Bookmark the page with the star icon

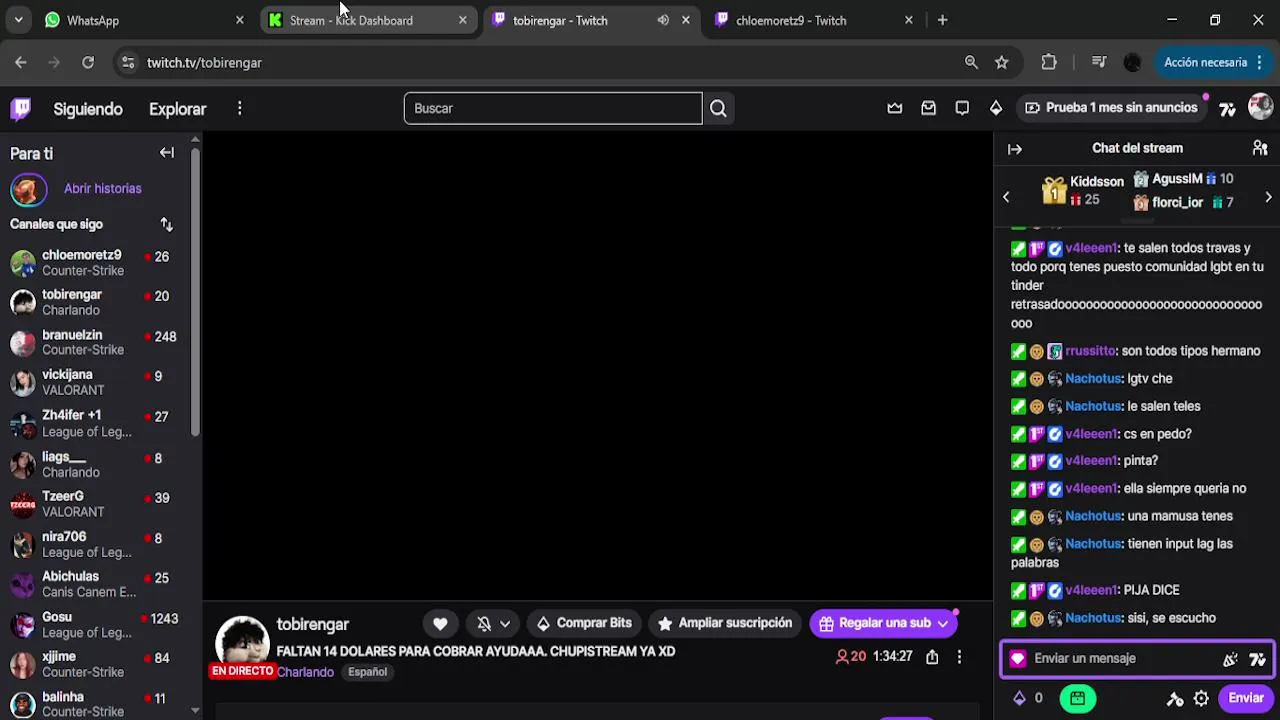1002,62
